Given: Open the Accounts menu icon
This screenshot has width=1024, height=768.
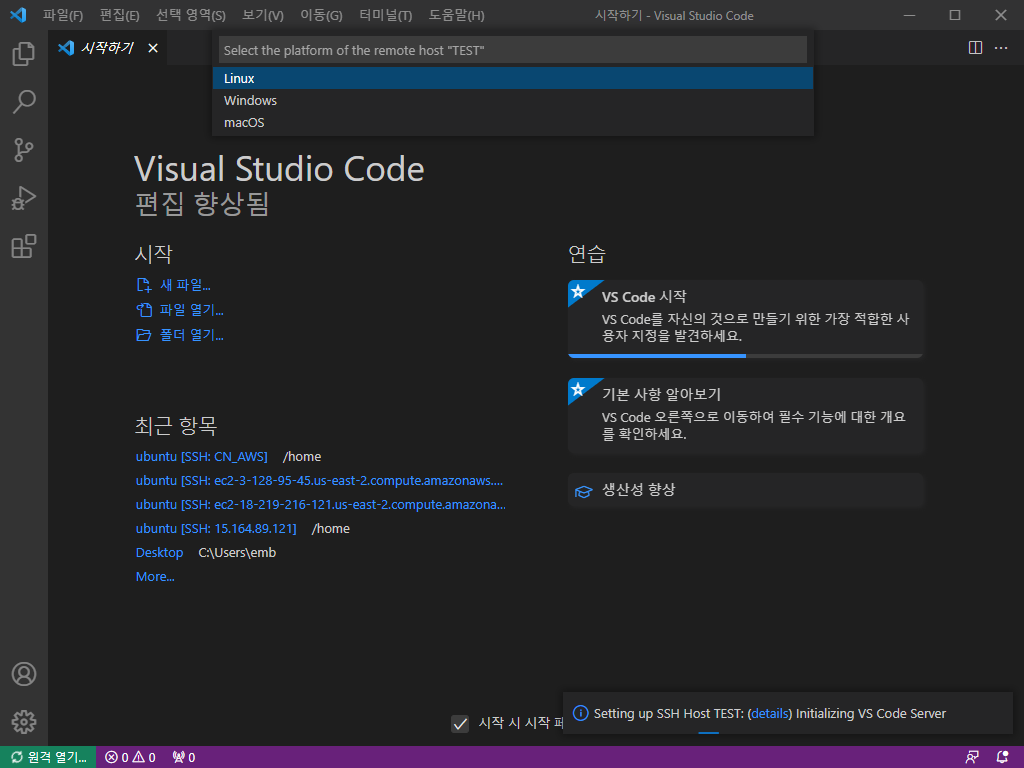Looking at the screenshot, I should (x=24, y=674).
